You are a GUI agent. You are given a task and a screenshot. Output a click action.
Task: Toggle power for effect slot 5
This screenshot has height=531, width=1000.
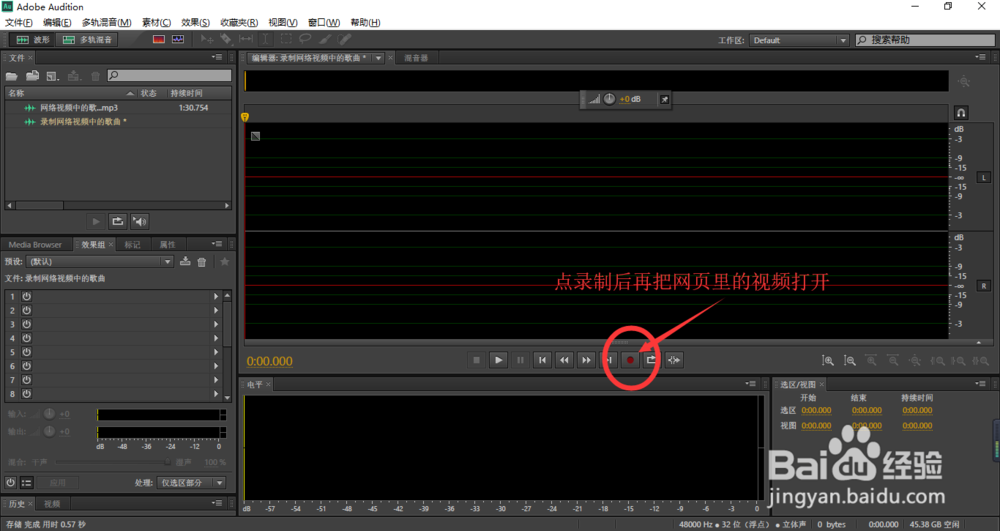pos(27,352)
